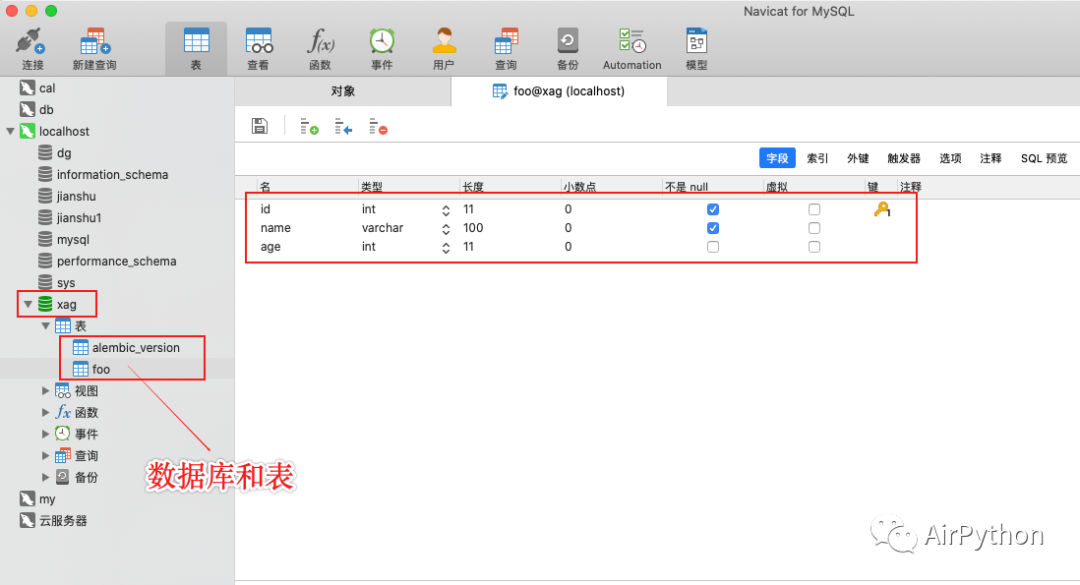Screen dimensions: 1080x585
Task: Enable the 虚拟 checkbox for age
Action: (x=814, y=246)
